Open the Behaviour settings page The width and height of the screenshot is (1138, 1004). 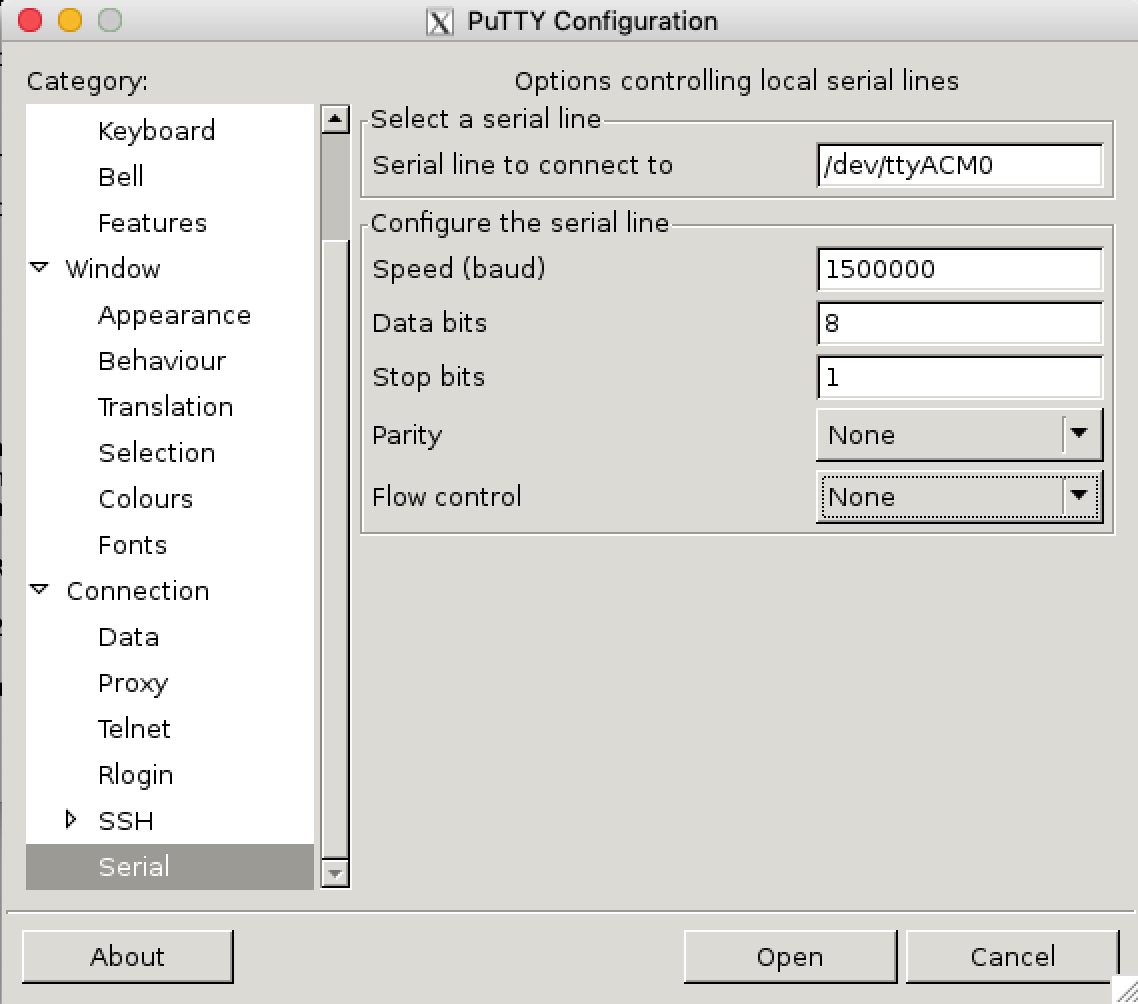pyautogui.click(x=162, y=361)
